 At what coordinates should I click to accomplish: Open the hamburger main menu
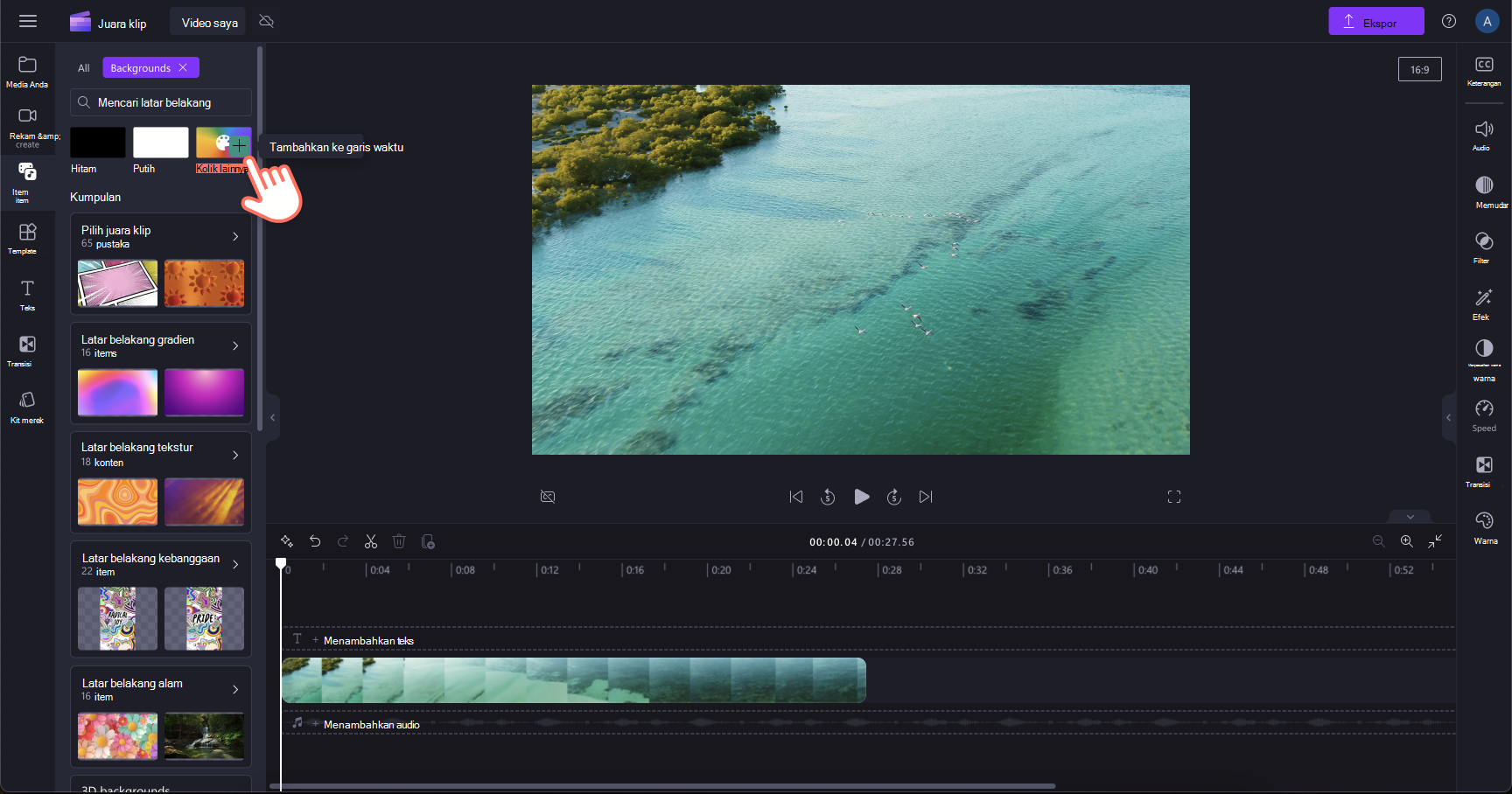(x=28, y=22)
